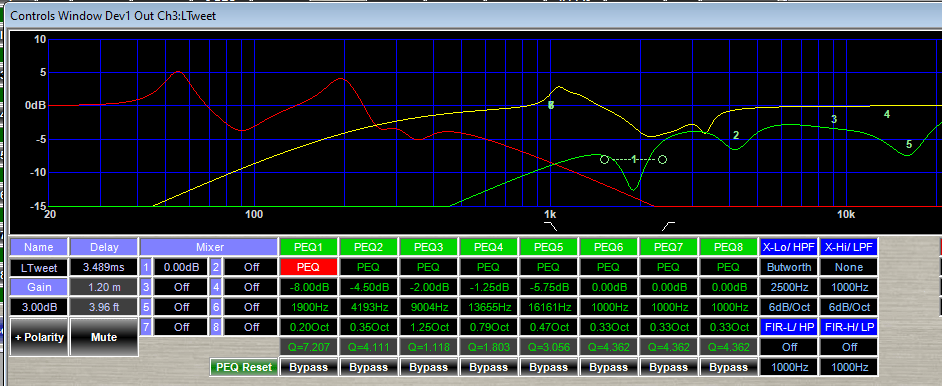Select the PEQ5 marker 5 on curve

click(x=908, y=144)
